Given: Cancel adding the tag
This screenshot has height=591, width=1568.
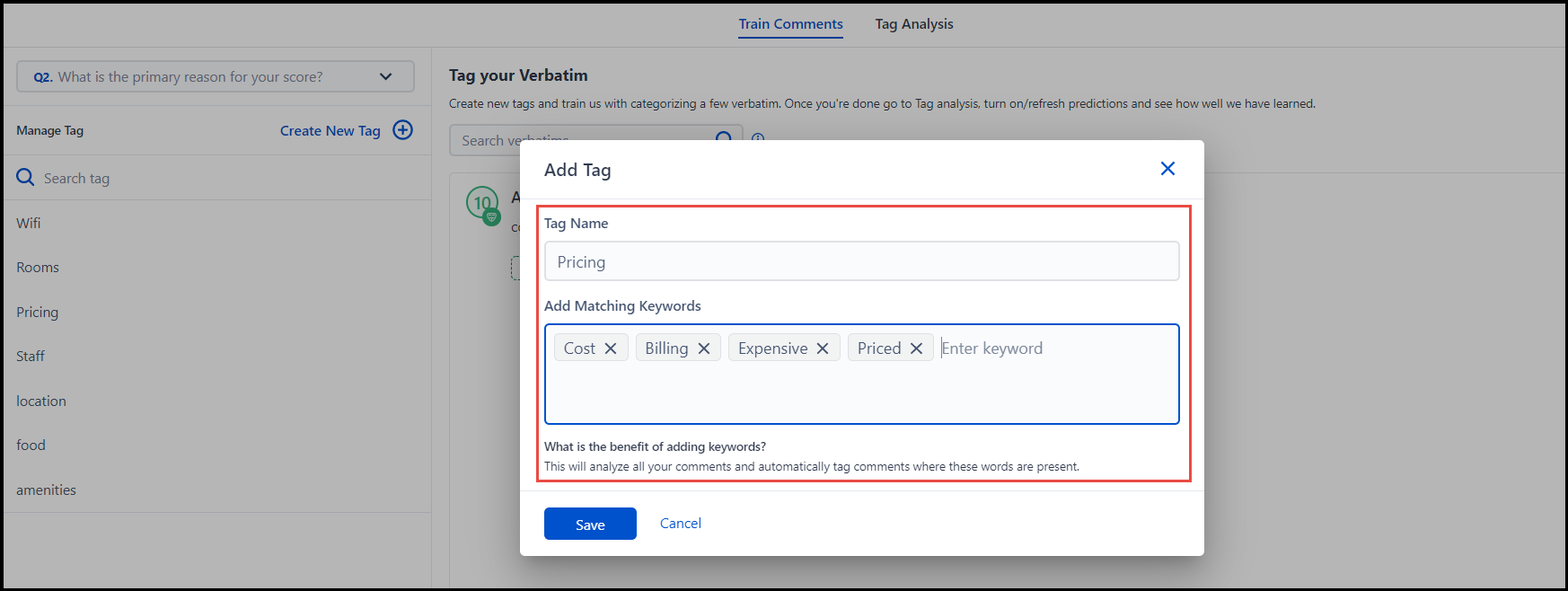Looking at the screenshot, I should [x=681, y=524].
